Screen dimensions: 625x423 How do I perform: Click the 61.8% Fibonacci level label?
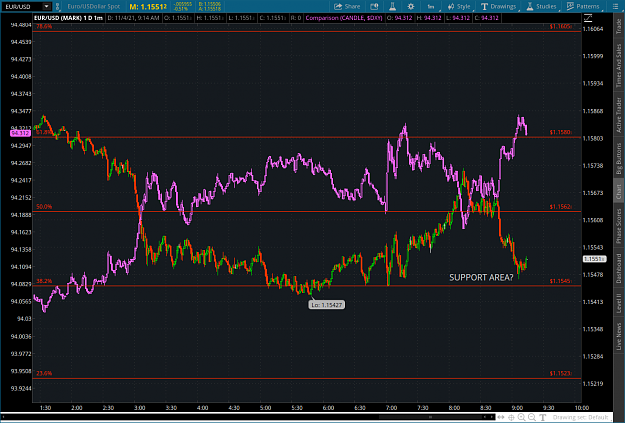click(43, 132)
